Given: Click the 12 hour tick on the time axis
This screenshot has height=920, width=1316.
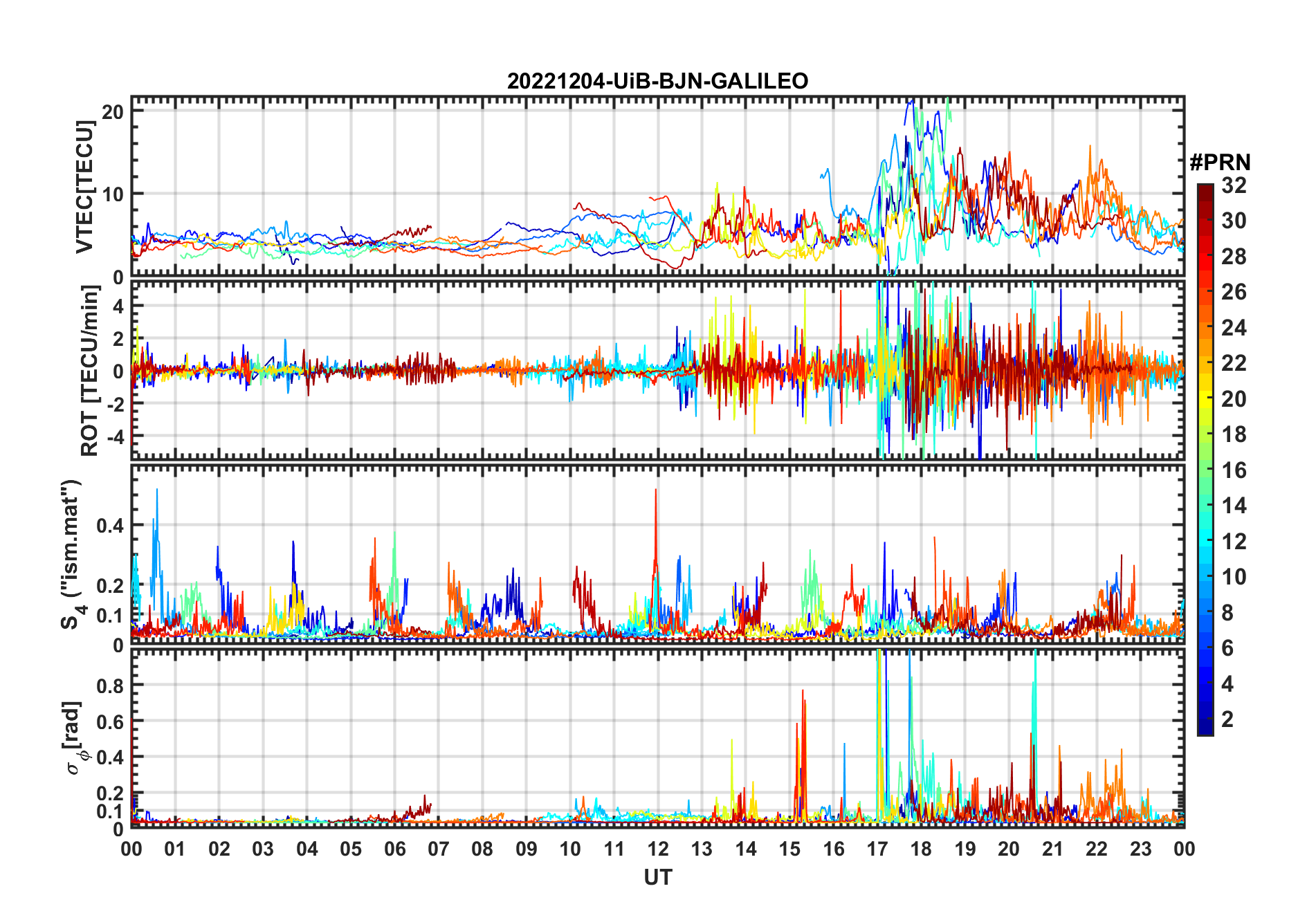Looking at the screenshot, I should click(x=658, y=849).
